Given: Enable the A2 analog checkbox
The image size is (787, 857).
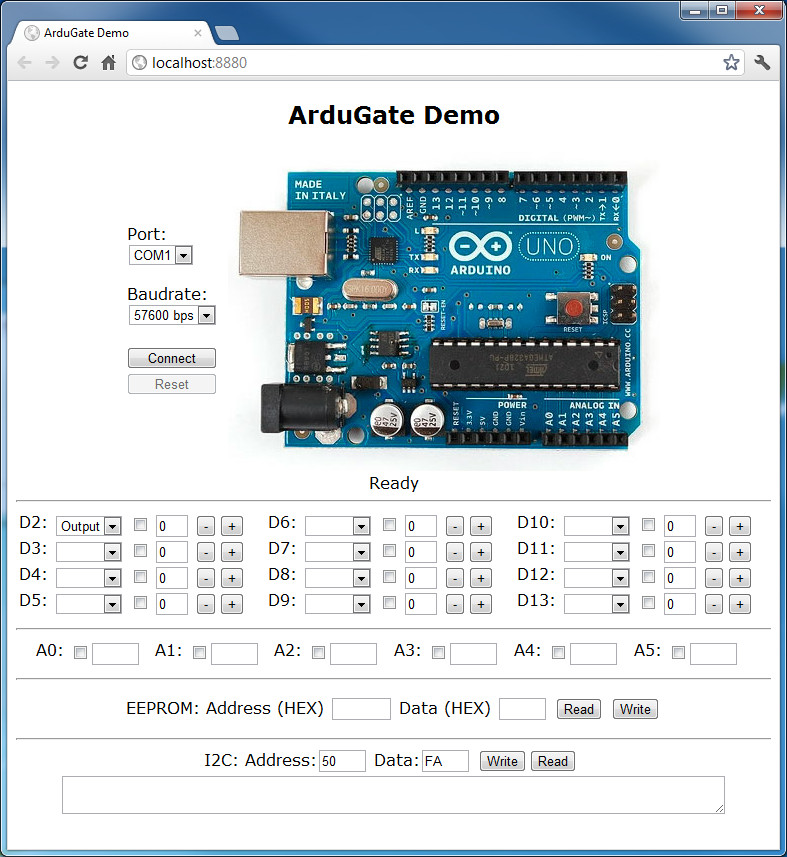Looking at the screenshot, I should point(318,653).
